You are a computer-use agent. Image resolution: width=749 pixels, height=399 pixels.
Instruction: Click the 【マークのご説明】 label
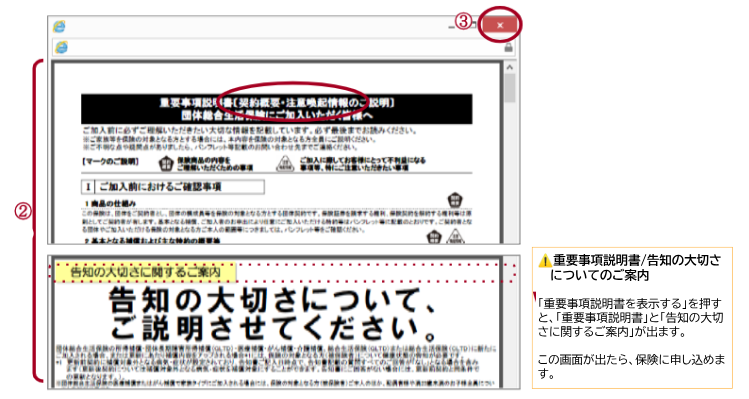[110, 162]
